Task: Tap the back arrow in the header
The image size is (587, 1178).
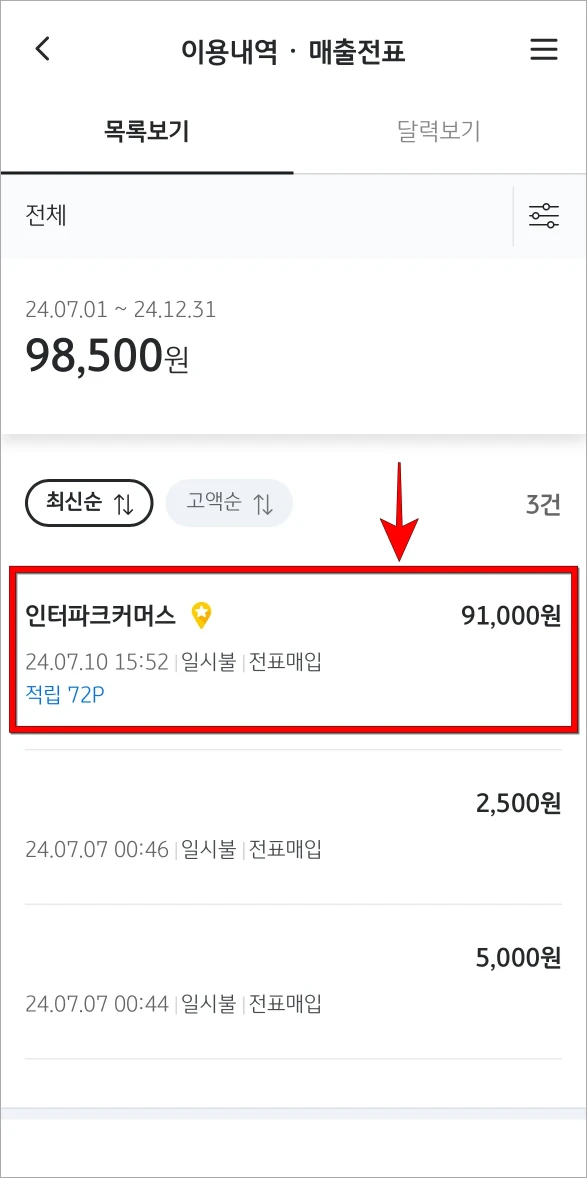Action: [41, 49]
